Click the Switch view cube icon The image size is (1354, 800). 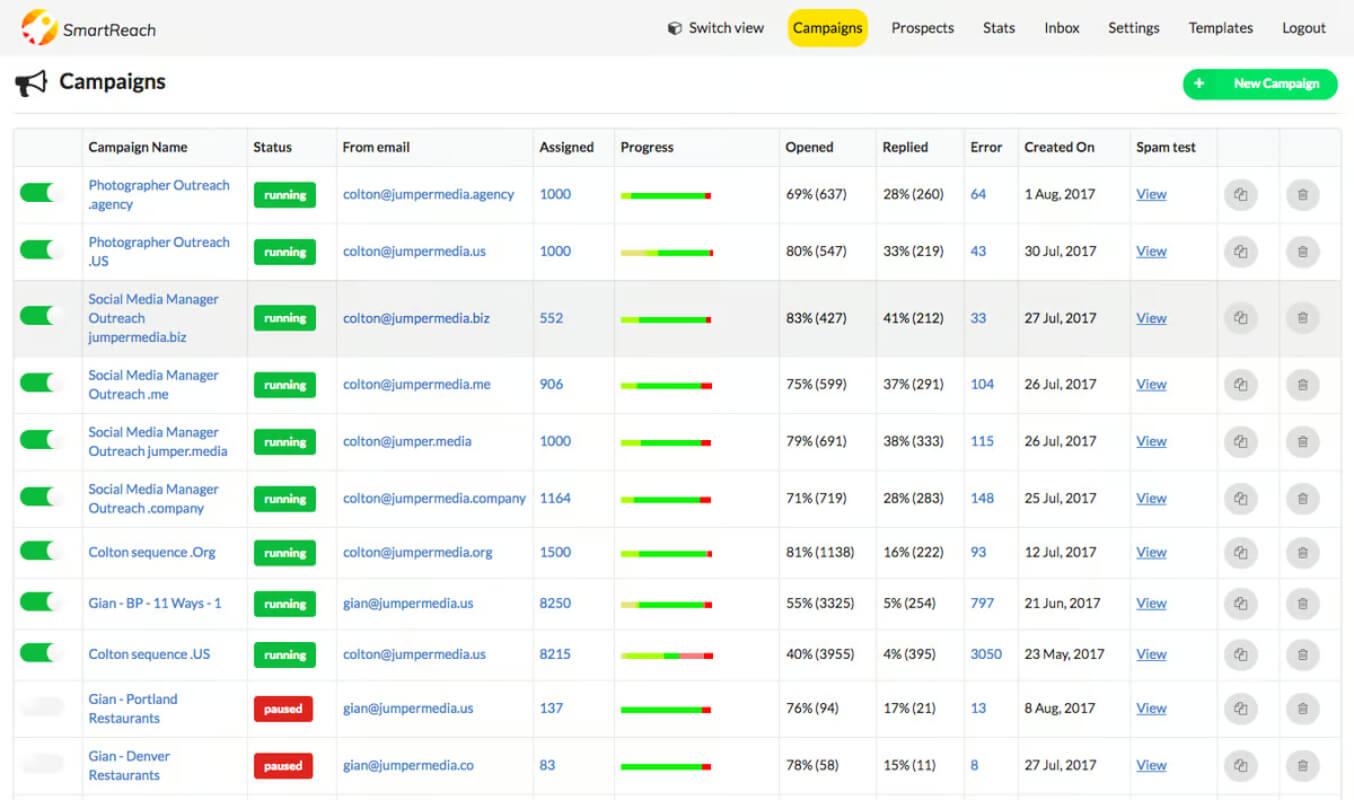point(675,28)
